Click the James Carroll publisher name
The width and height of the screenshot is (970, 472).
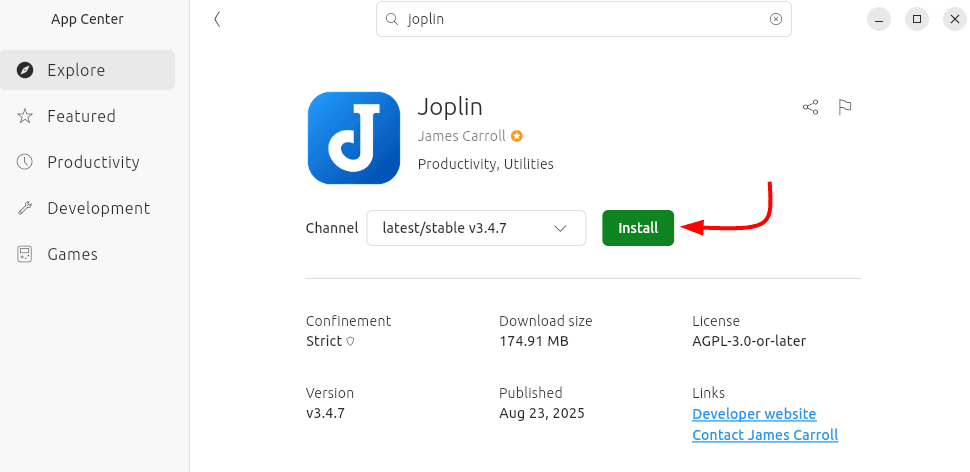[461, 136]
